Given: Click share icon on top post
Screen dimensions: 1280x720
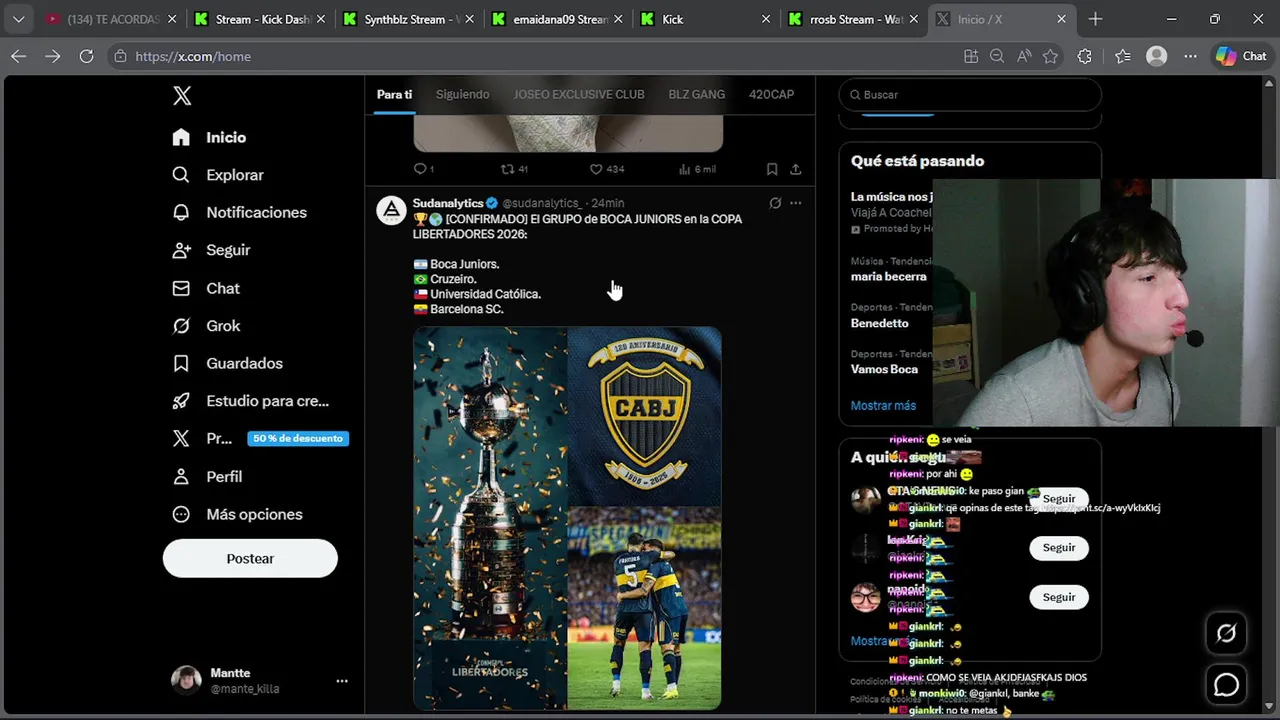Looking at the screenshot, I should (796, 169).
